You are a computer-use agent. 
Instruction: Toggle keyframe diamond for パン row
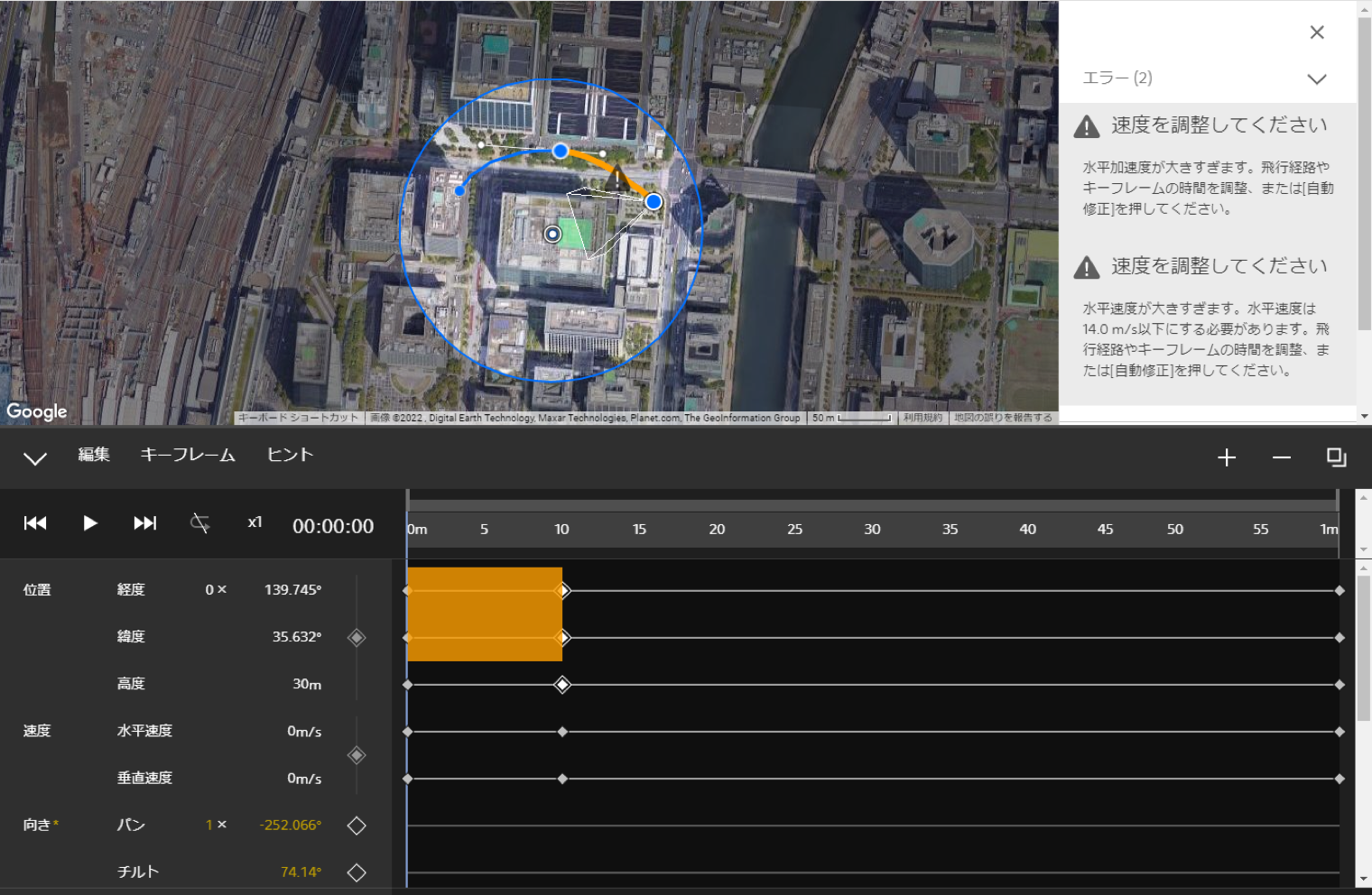[357, 826]
